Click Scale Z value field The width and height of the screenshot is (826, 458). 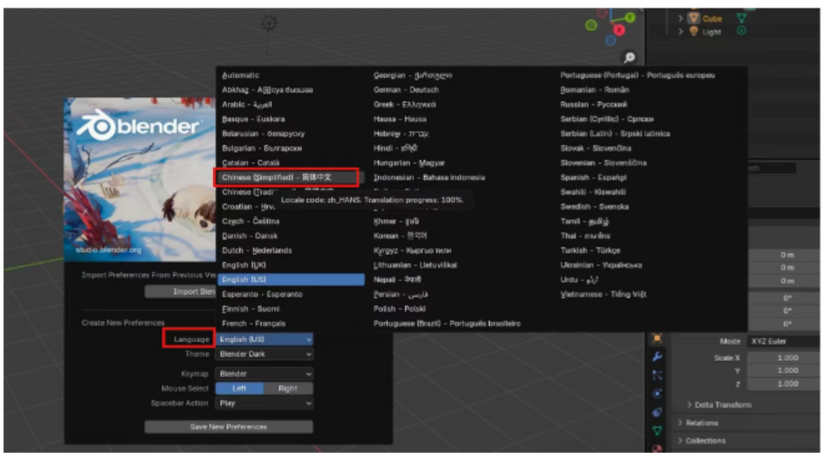[x=784, y=384]
